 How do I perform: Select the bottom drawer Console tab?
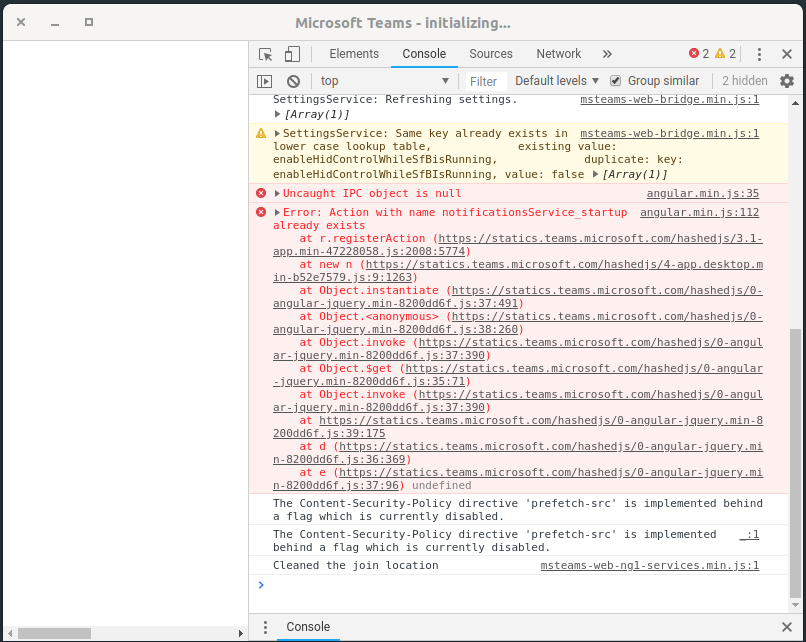(x=308, y=627)
